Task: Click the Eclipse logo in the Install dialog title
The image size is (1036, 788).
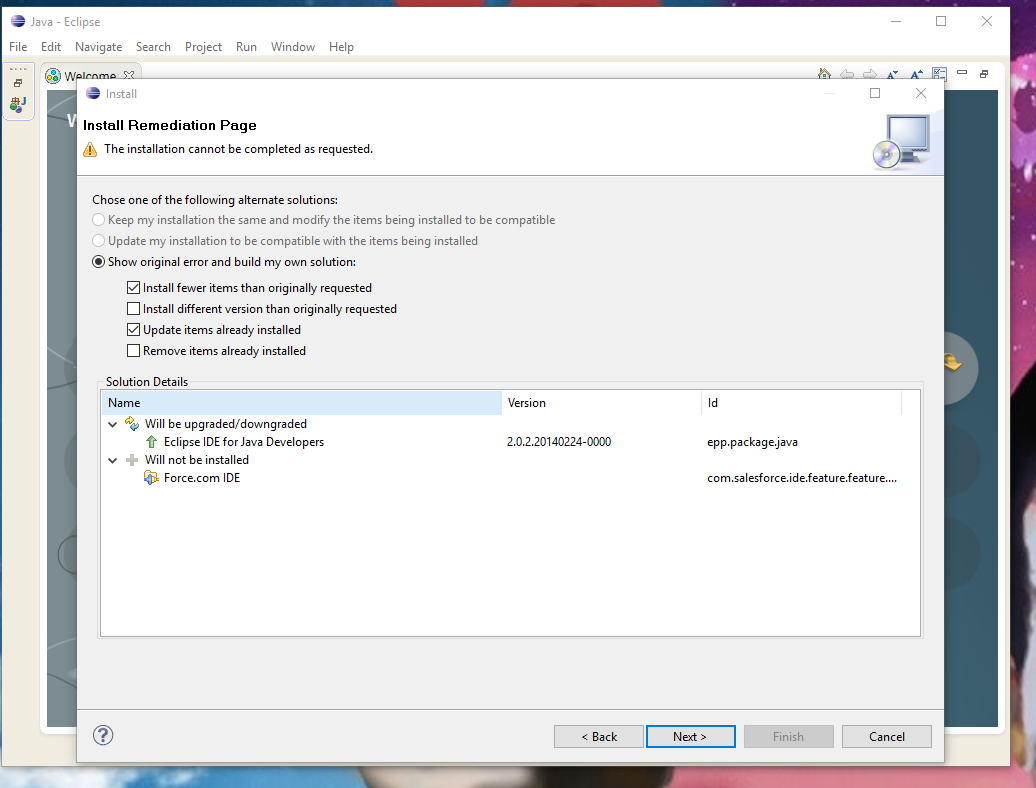Action: coord(93,93)
